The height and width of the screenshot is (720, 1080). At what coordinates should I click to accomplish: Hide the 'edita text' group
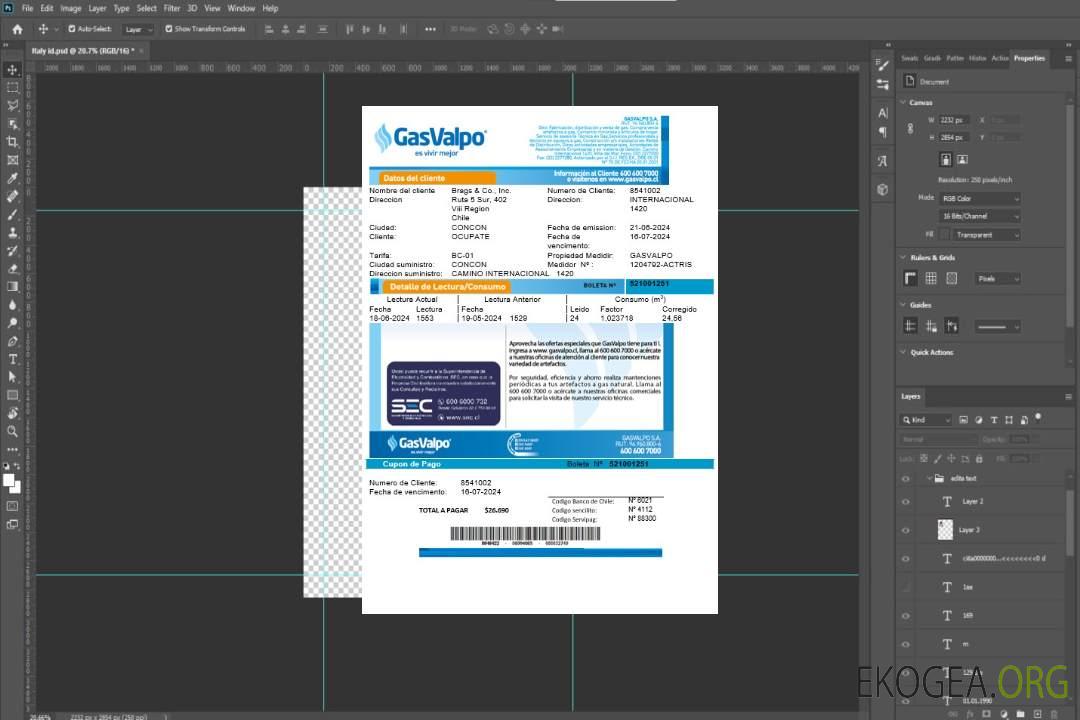click(906, 479)
